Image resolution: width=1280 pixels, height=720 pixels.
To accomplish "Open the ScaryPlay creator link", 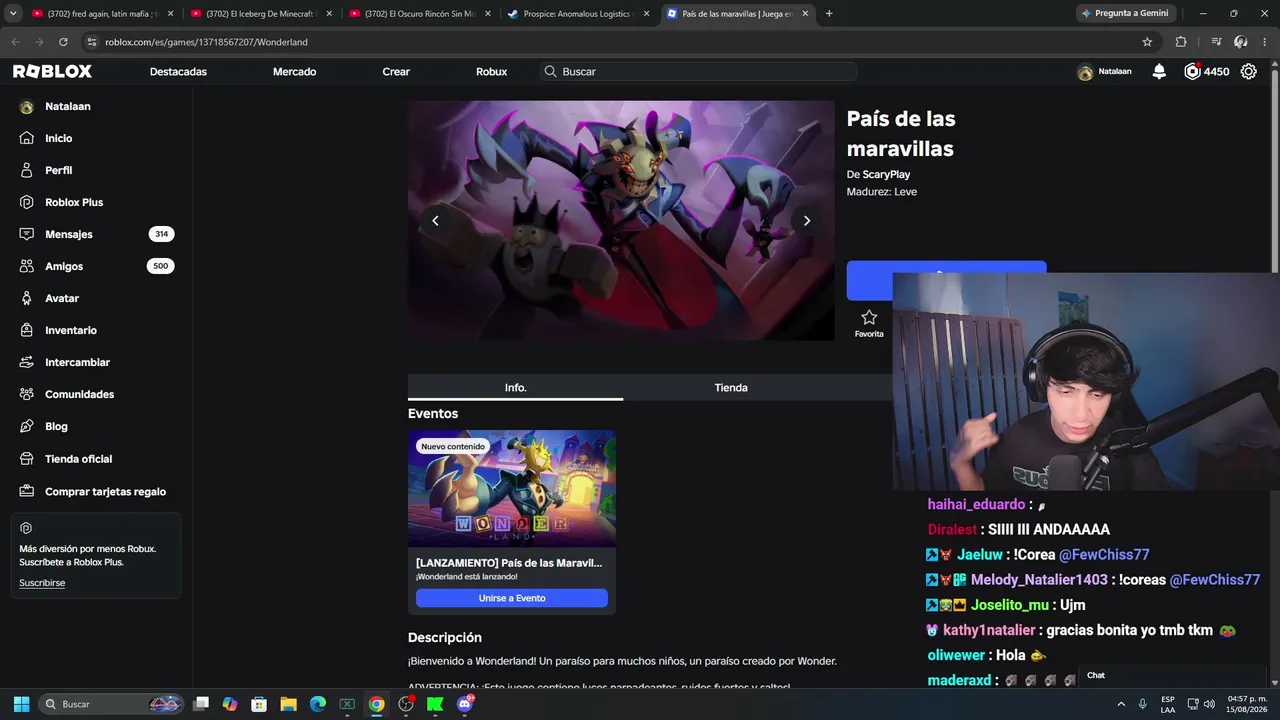I will coord(886,174).
